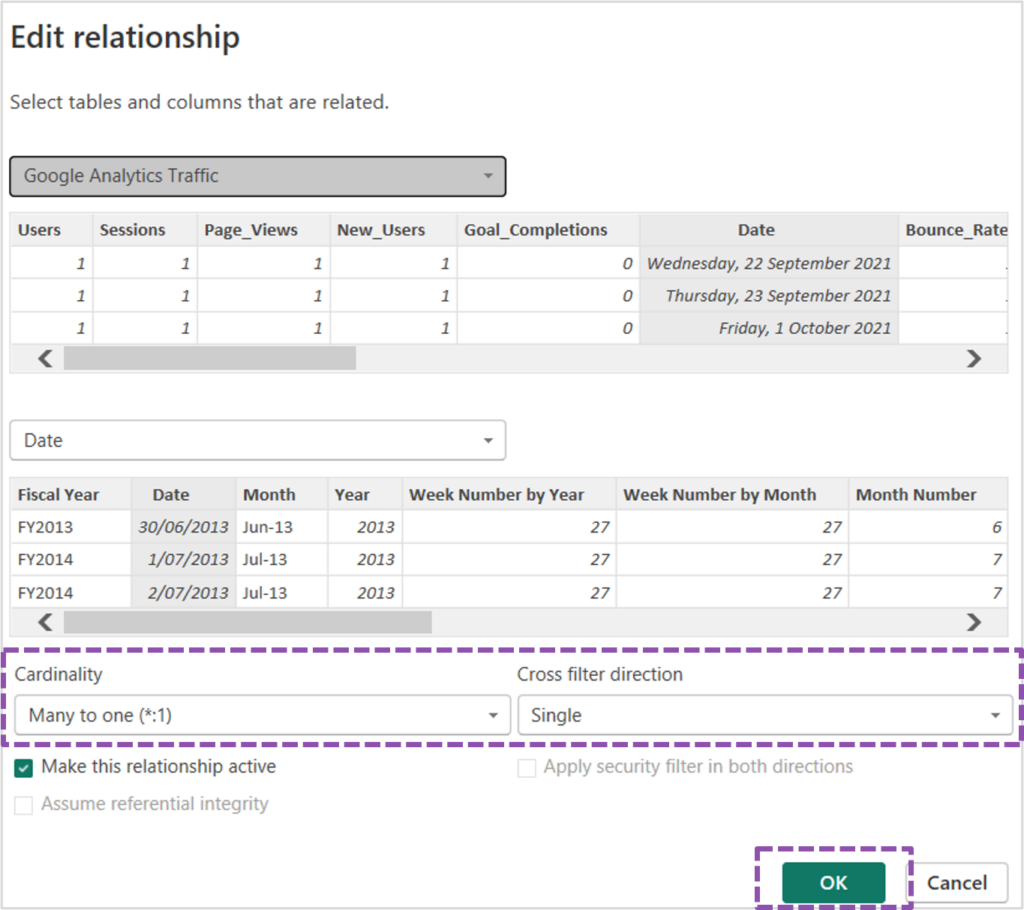Open the Date table dropdown
The width and height of the screenshot is (1024, 910).
pos(257,440)
